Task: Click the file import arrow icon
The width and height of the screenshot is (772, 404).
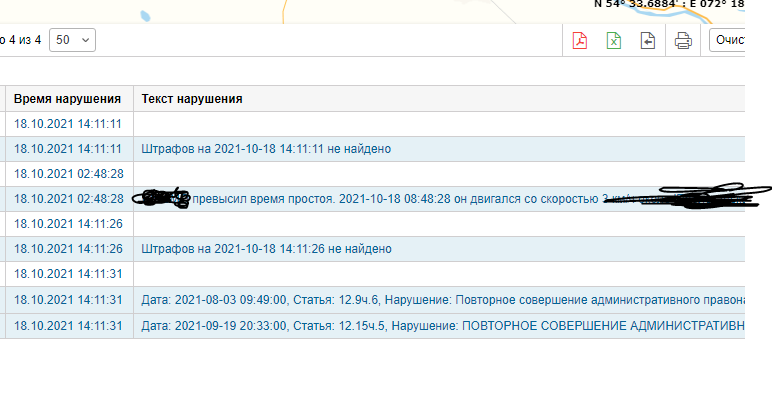Action: 648,41
